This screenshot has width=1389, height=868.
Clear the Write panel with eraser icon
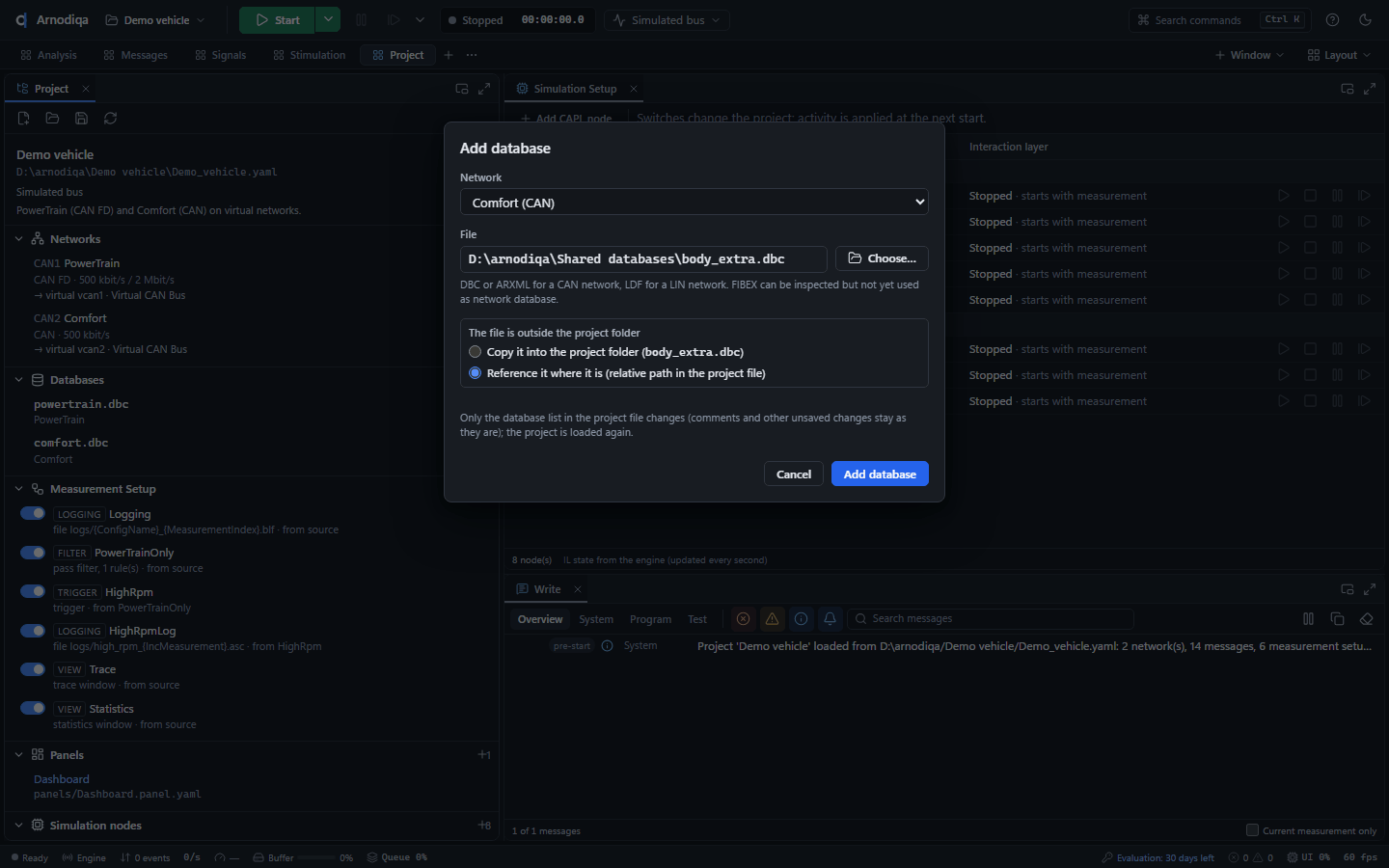click(1366, 619)
